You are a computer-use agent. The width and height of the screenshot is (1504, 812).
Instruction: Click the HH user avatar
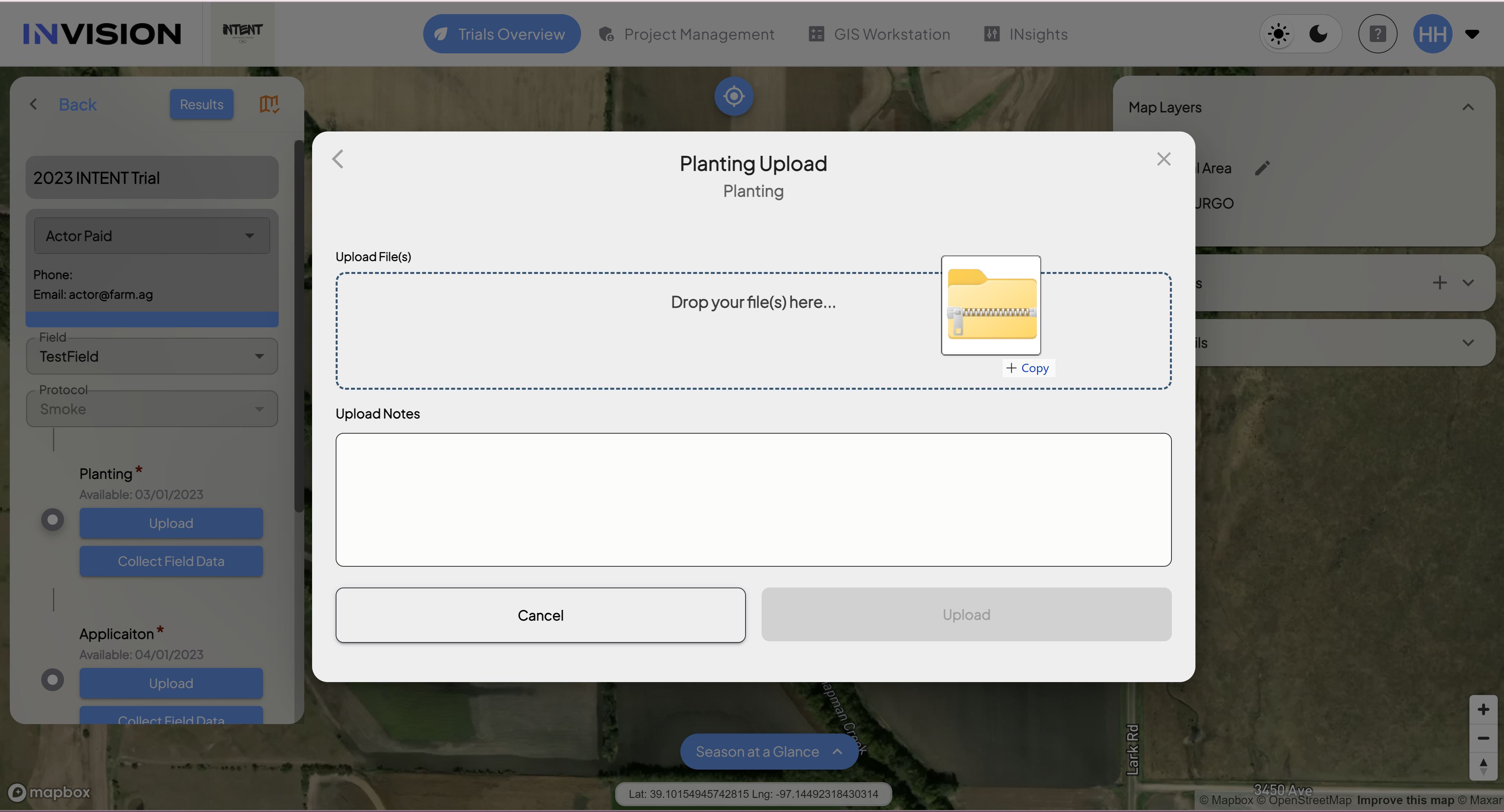1432,34
